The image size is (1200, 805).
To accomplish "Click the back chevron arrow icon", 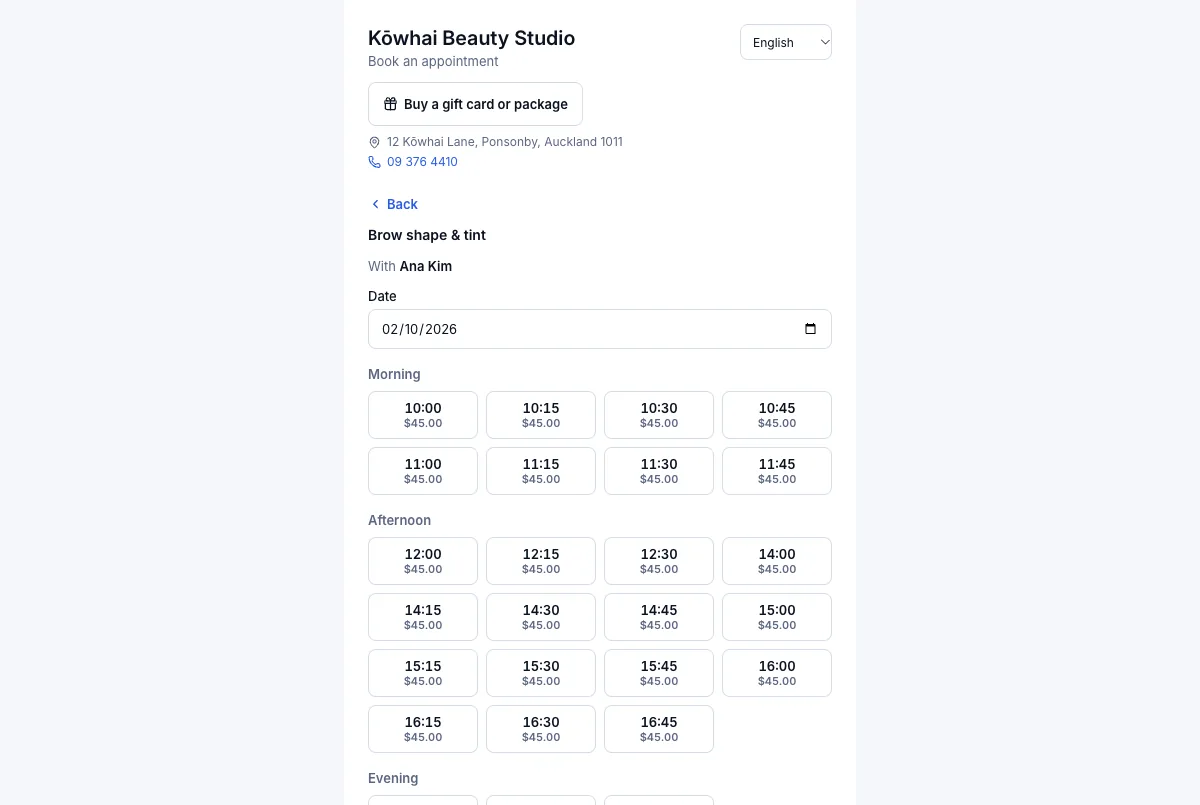I will click(x=375, y=204).
